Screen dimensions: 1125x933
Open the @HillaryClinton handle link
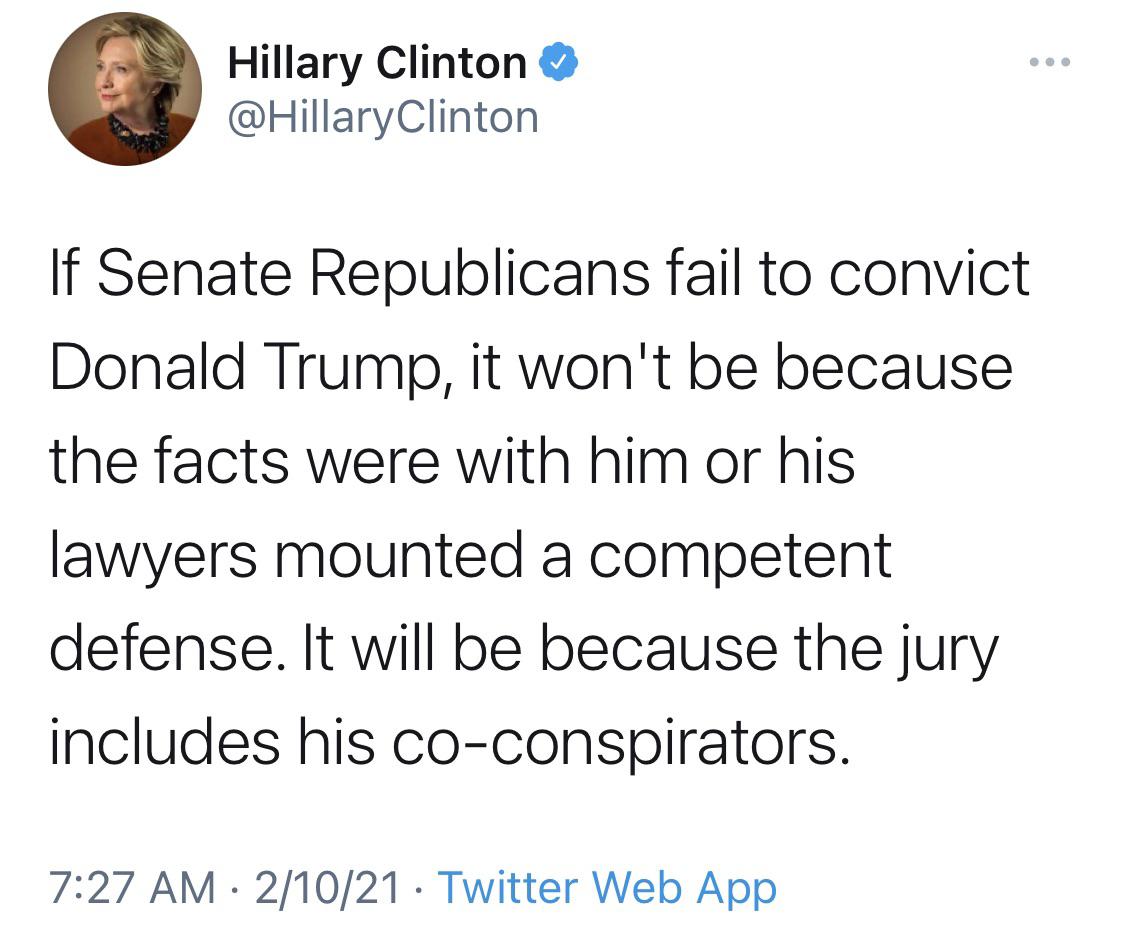pos(383,117)
